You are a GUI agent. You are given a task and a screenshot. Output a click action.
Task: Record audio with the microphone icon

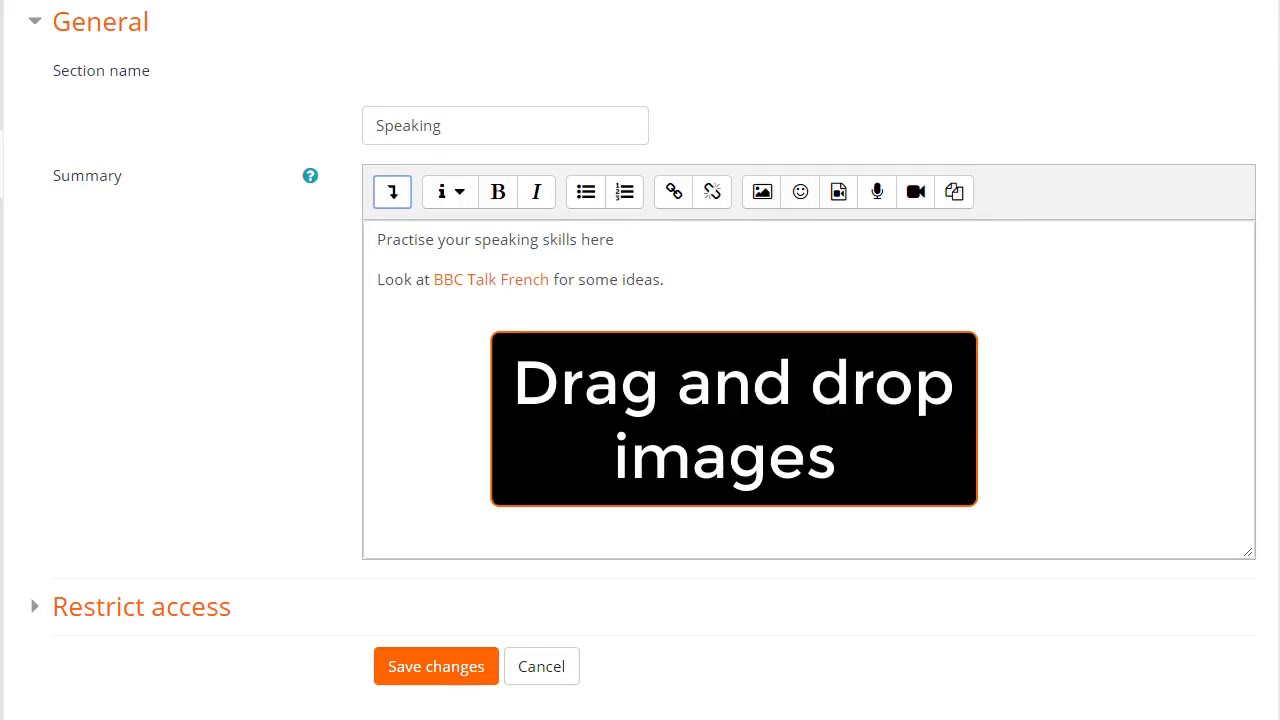[877, 192]
